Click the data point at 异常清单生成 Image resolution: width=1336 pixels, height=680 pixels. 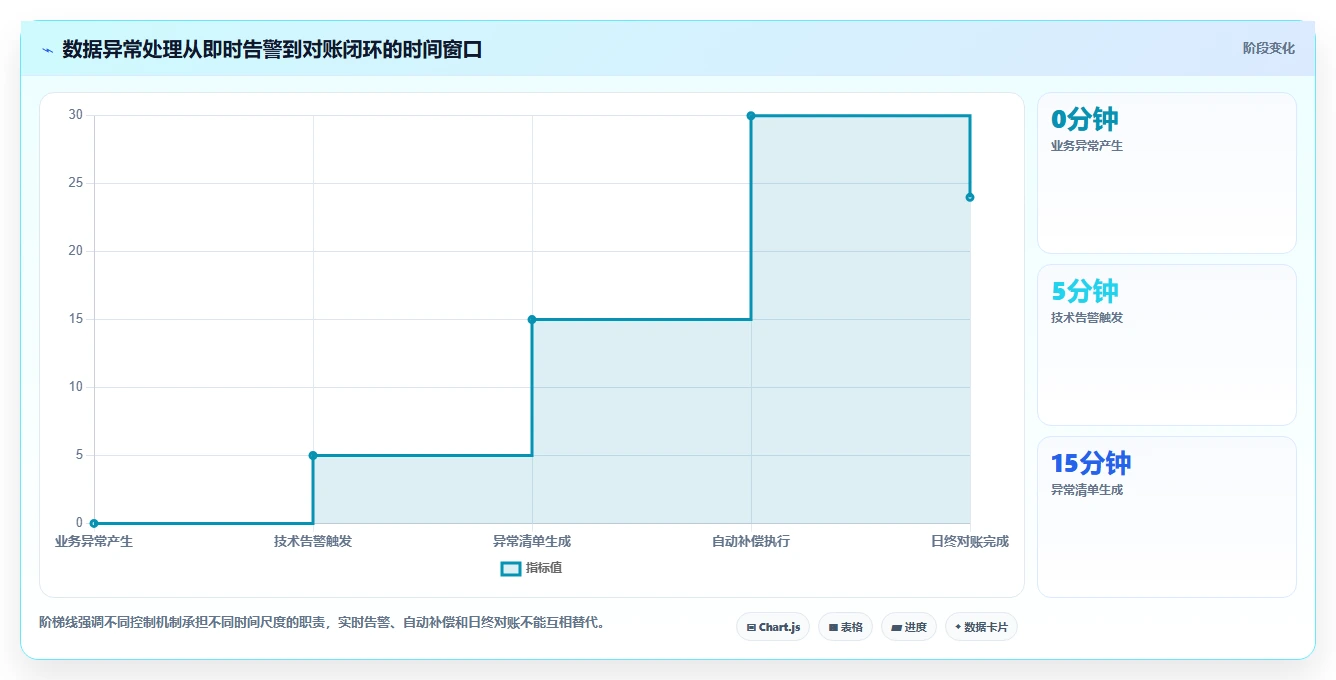532,320
